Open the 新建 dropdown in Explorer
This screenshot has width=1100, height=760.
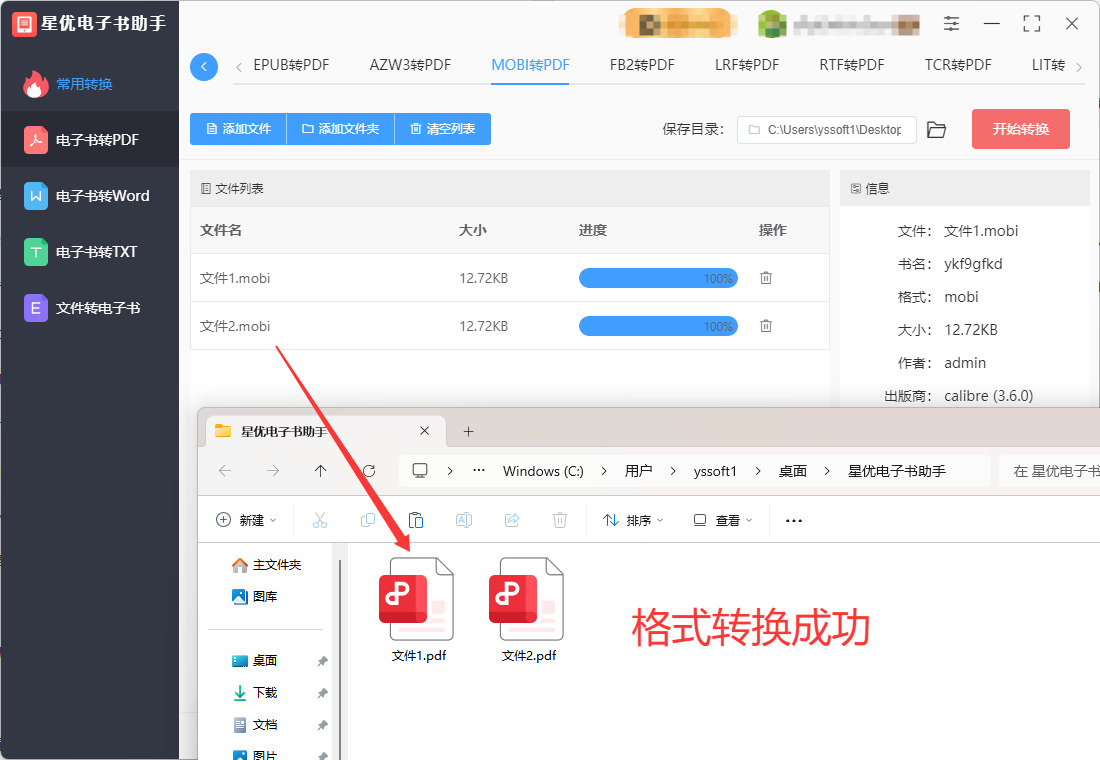point(246,520)
